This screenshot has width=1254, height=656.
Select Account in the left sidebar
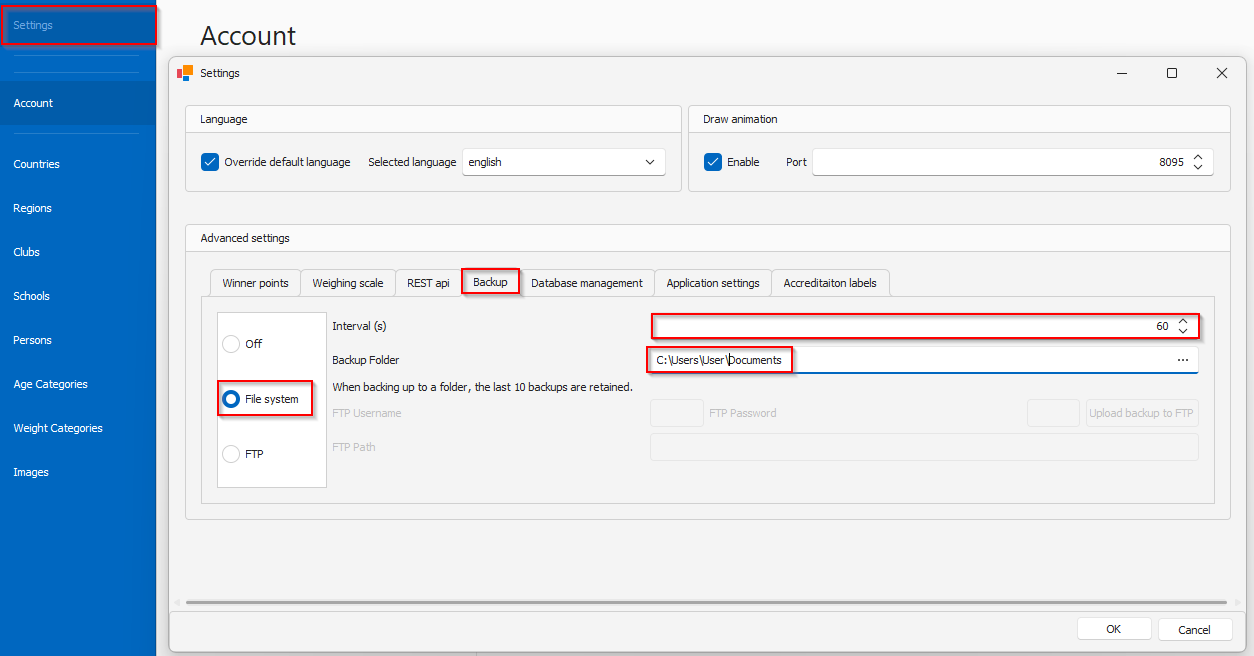tap(78, 103)
